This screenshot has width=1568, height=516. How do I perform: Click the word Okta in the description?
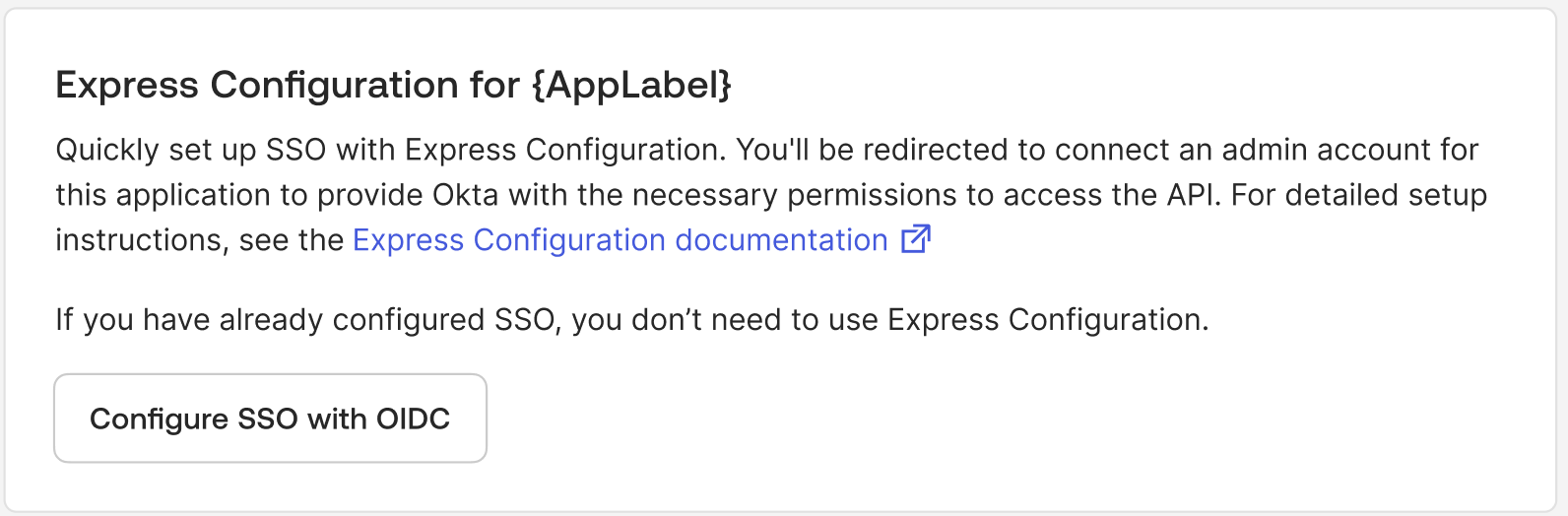[466, 195]
